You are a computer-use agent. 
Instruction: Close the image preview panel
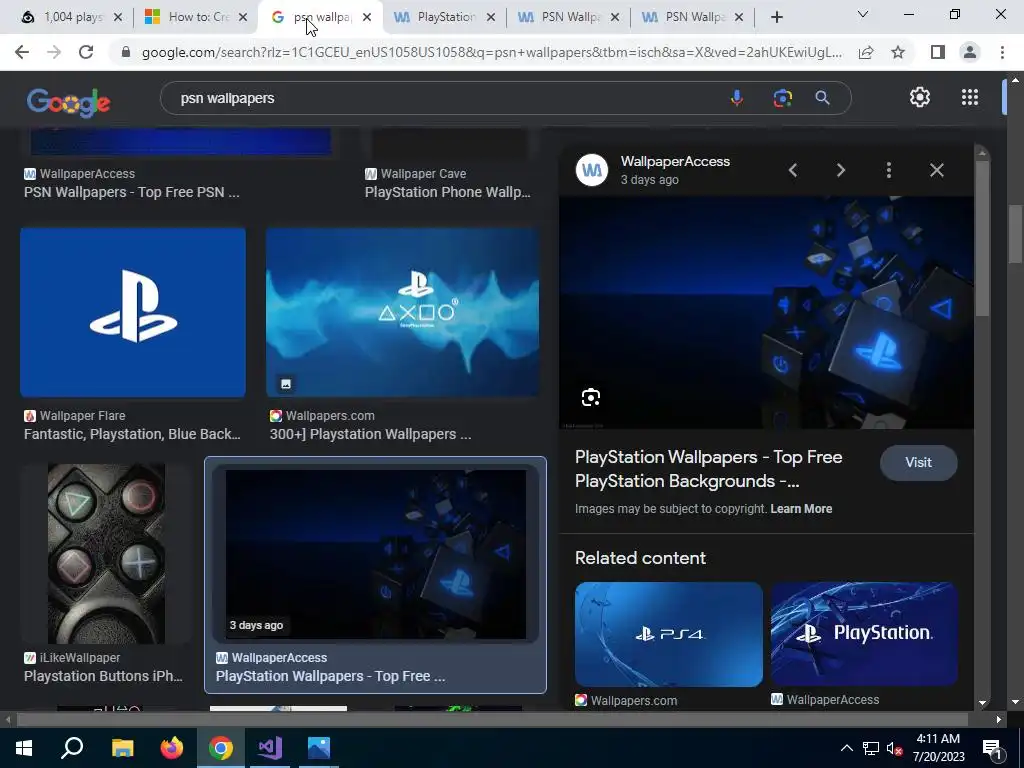936,170
